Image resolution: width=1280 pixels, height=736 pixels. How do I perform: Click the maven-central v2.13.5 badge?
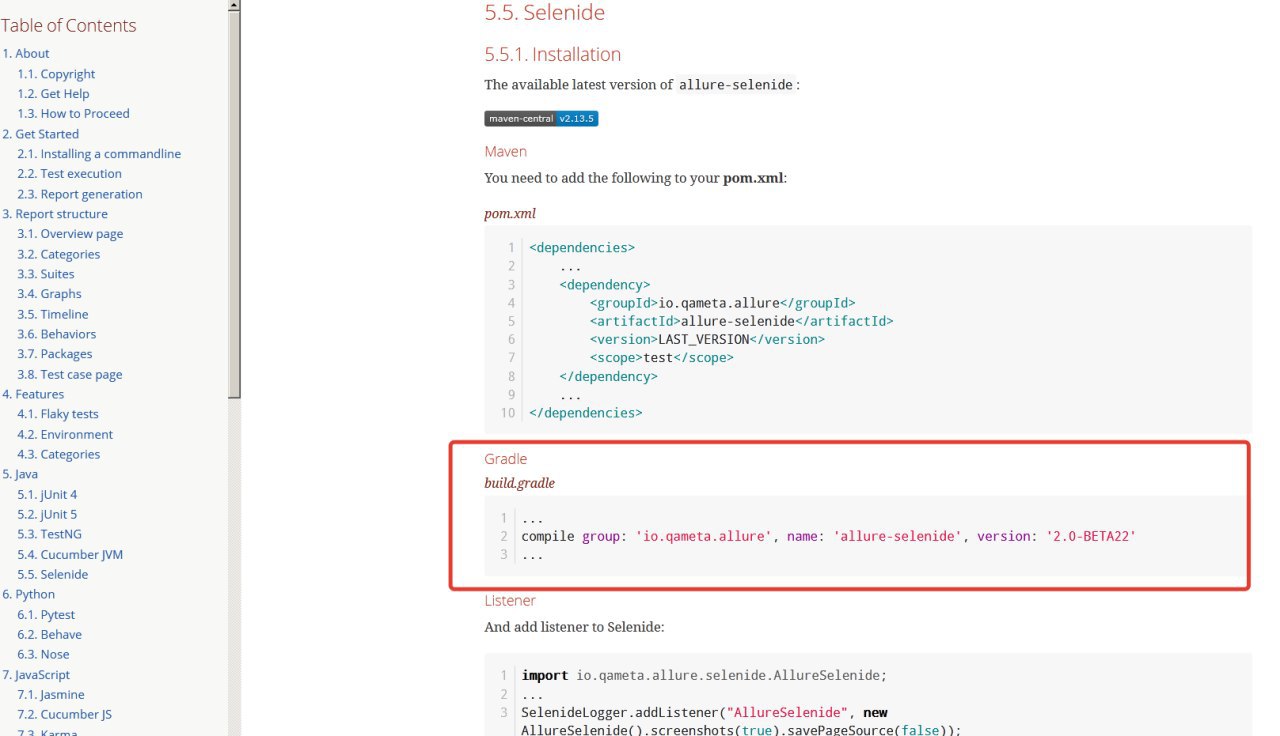[x=541, y=118]
